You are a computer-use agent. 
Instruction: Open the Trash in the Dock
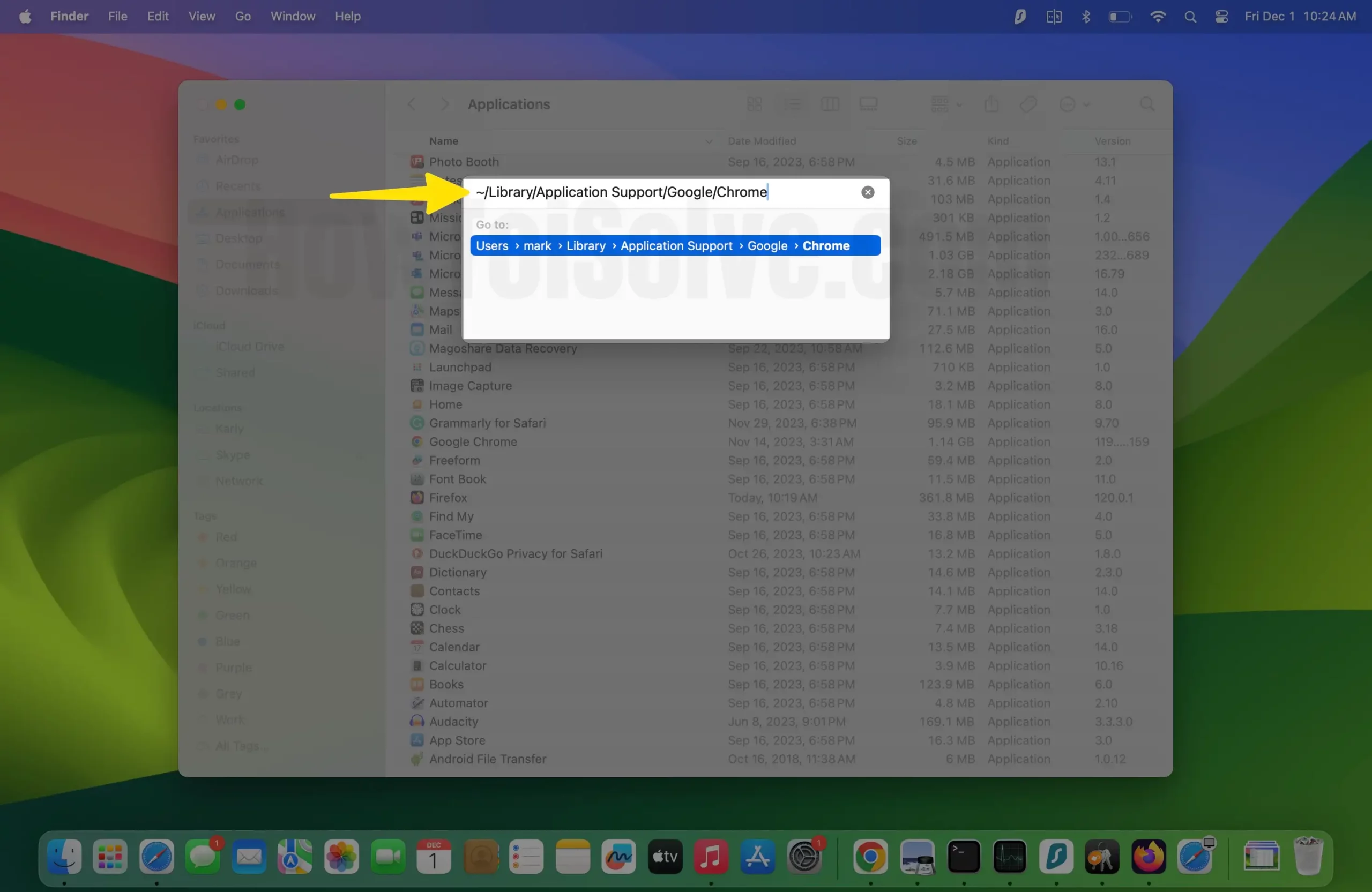[x=1308, y=856]
